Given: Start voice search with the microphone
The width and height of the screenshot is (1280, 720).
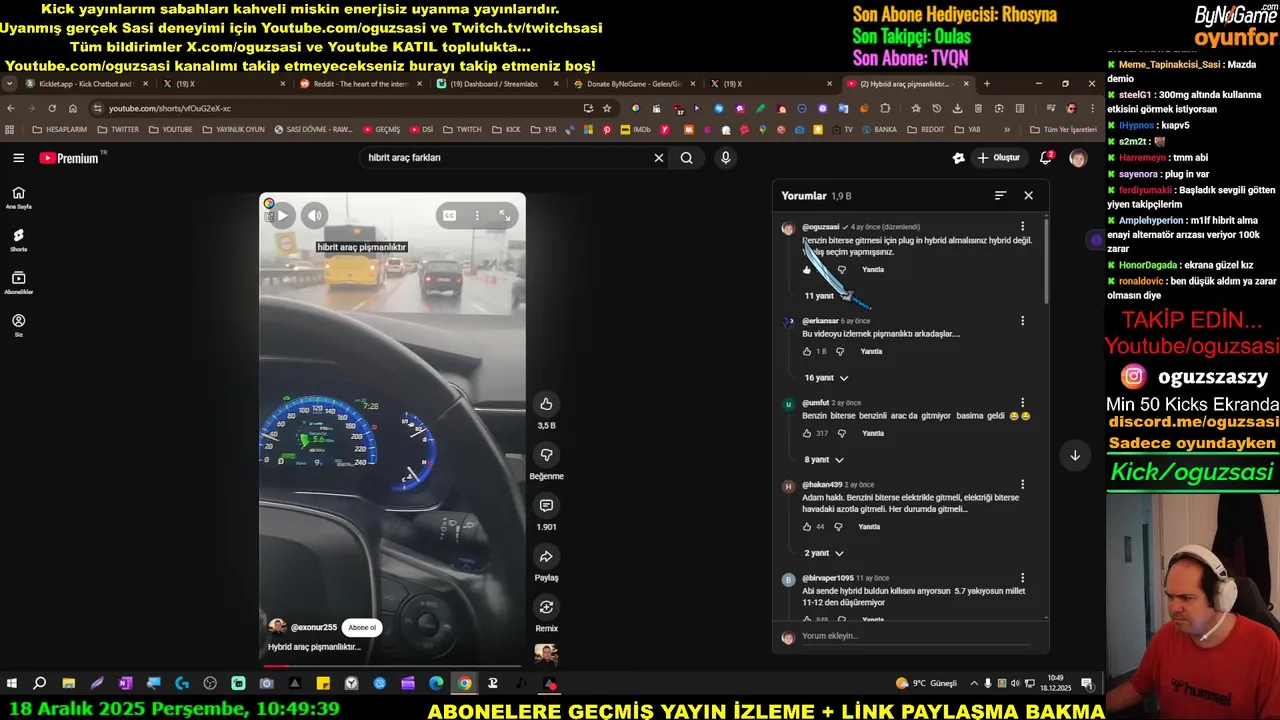Looking at the screenshot, I should tap(726, 158).
